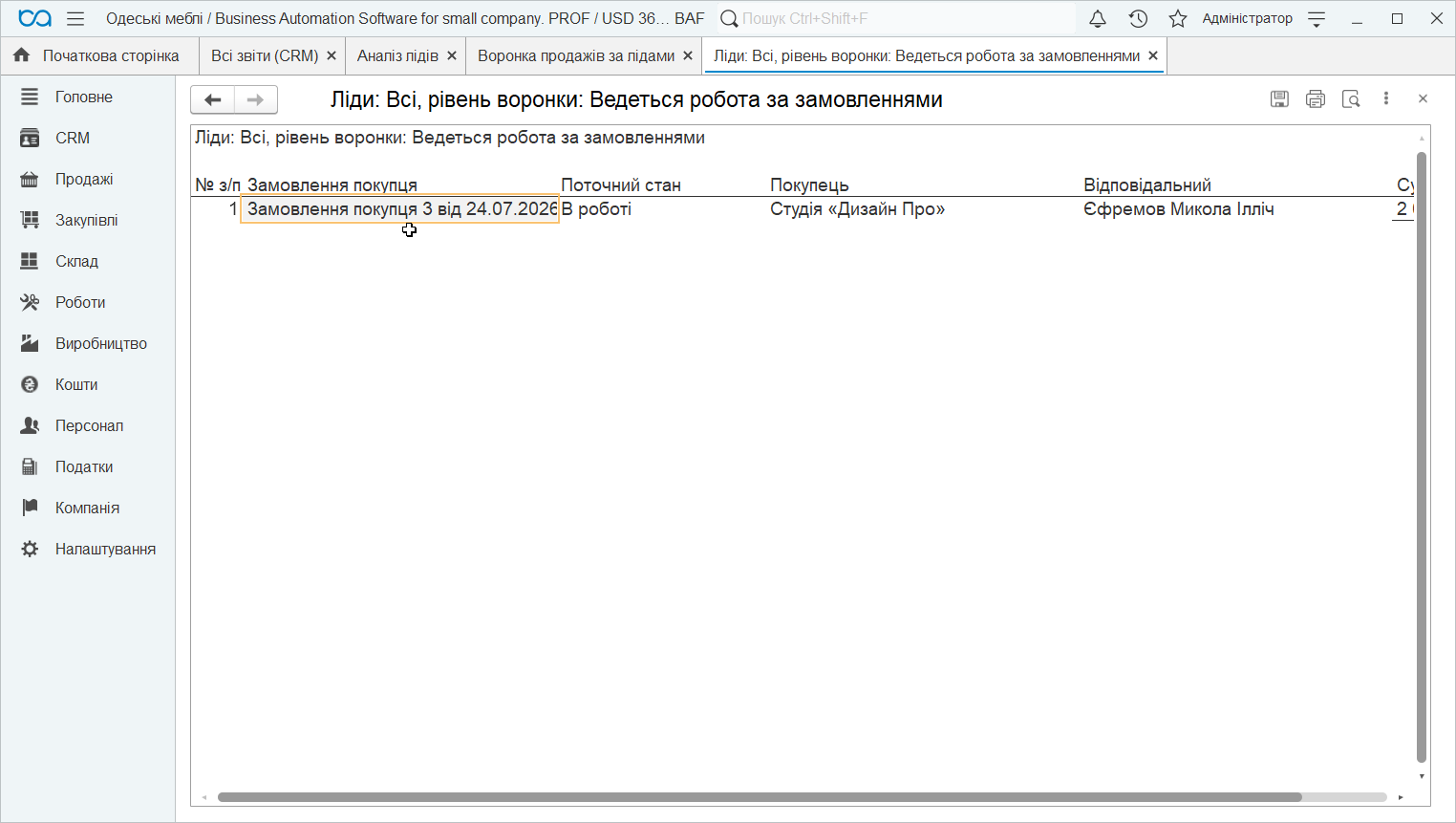The image size is (1456, 823).
Task: Close the active Ліди report tab
Action: pyautogui.click(x=1153, y=55)
